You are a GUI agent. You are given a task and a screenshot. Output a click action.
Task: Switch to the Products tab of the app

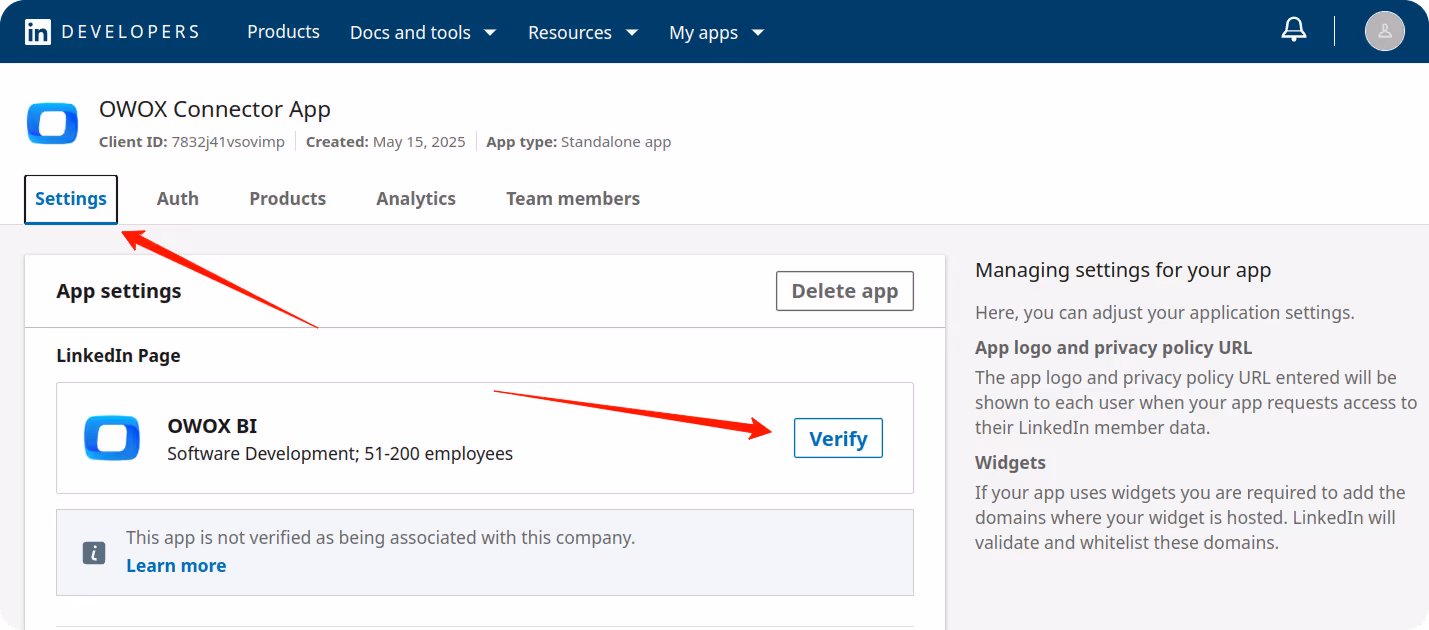coord(287,198)
